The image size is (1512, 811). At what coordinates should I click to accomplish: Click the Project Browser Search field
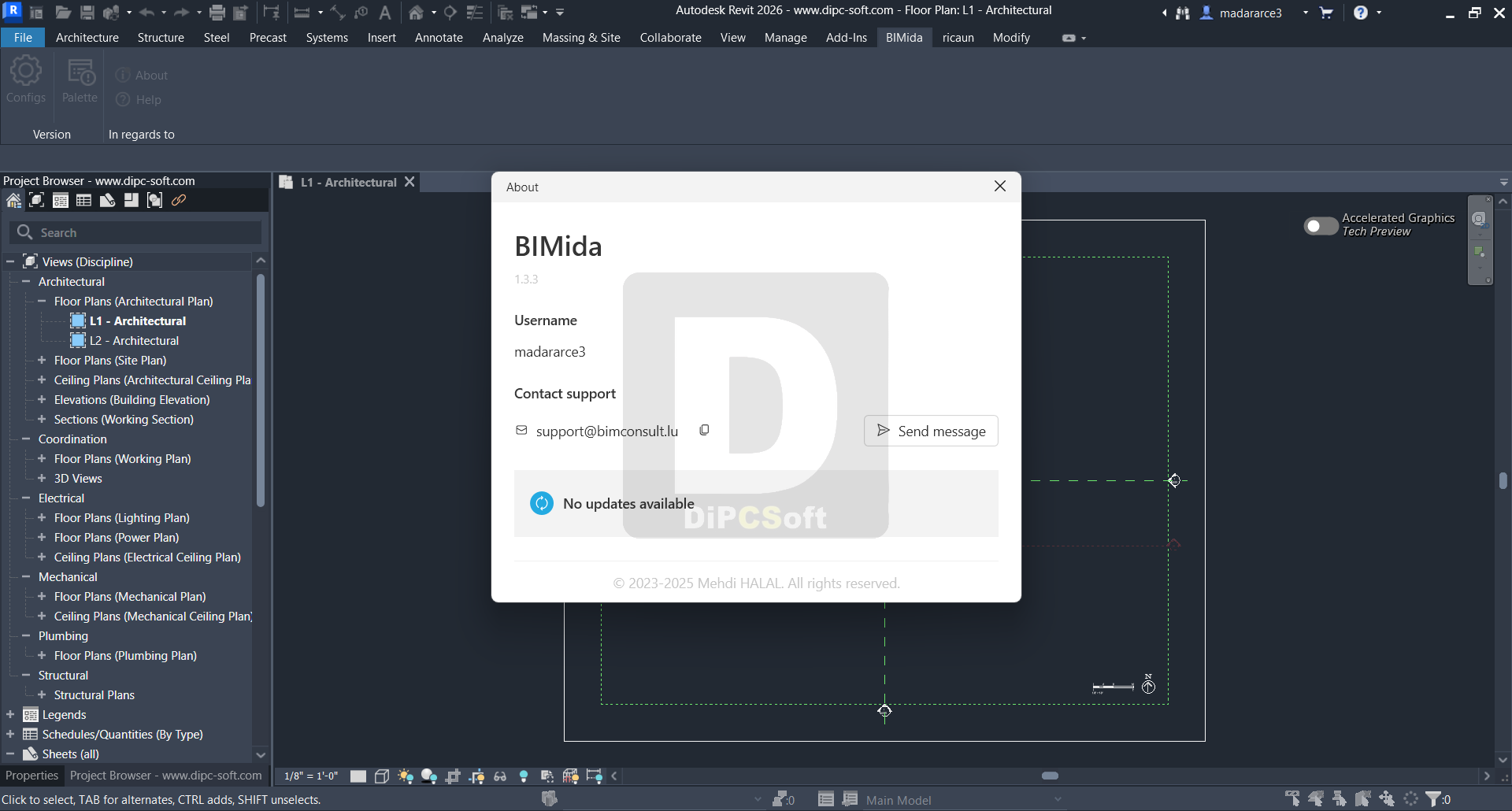137,232
